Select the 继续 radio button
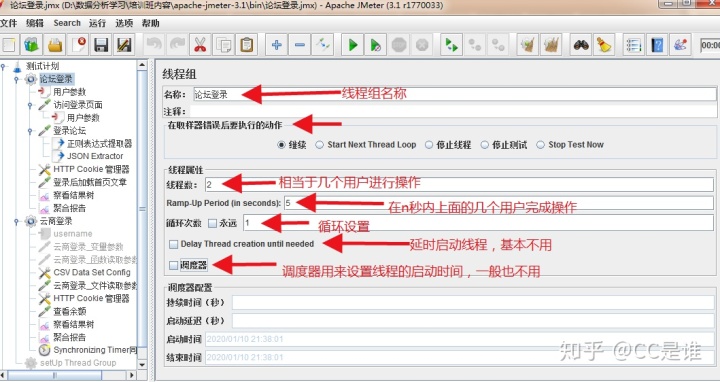 click(x=281, y=145)
